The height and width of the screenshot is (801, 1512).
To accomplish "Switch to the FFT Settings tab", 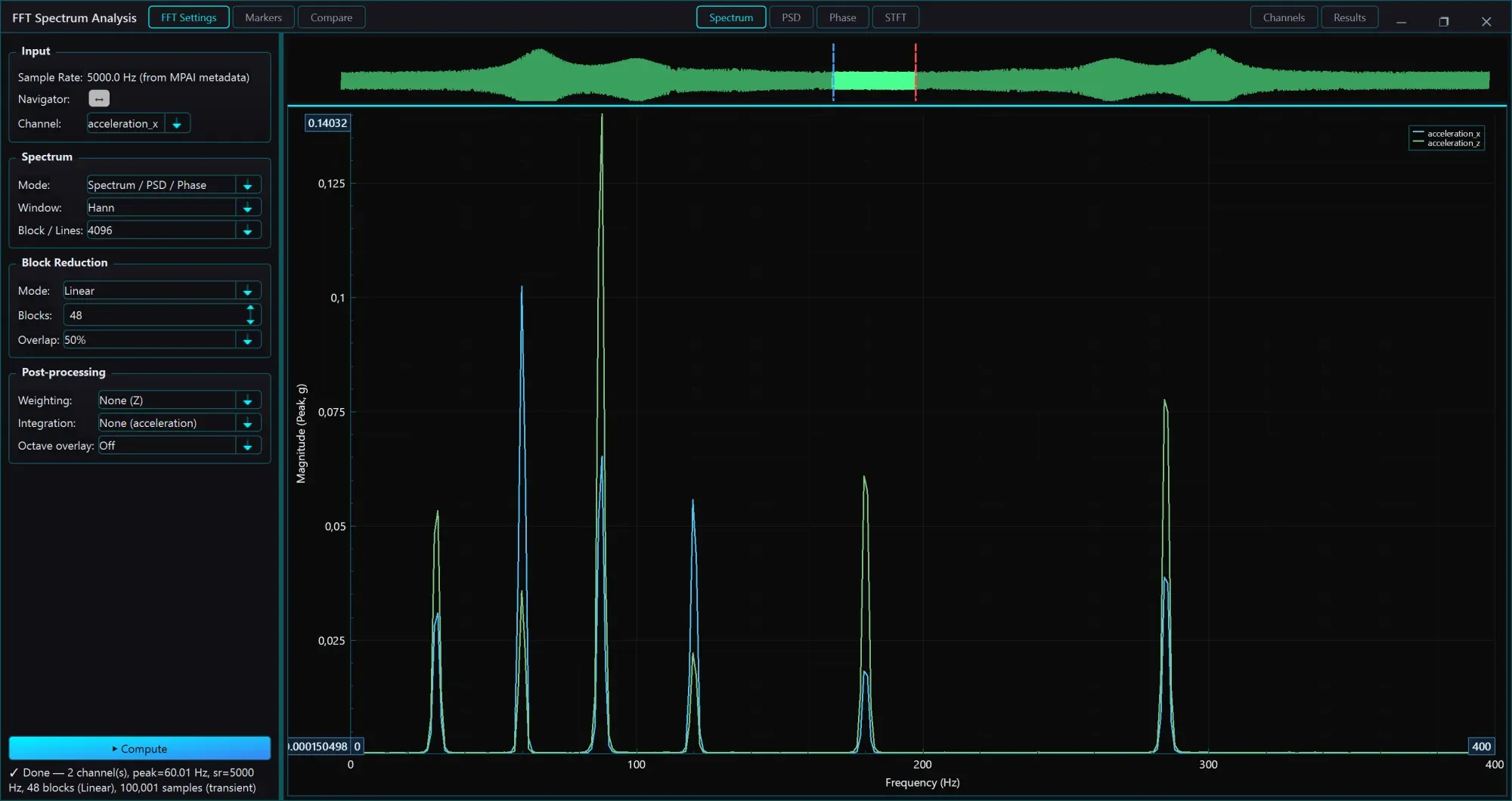I will coord(189,17).
